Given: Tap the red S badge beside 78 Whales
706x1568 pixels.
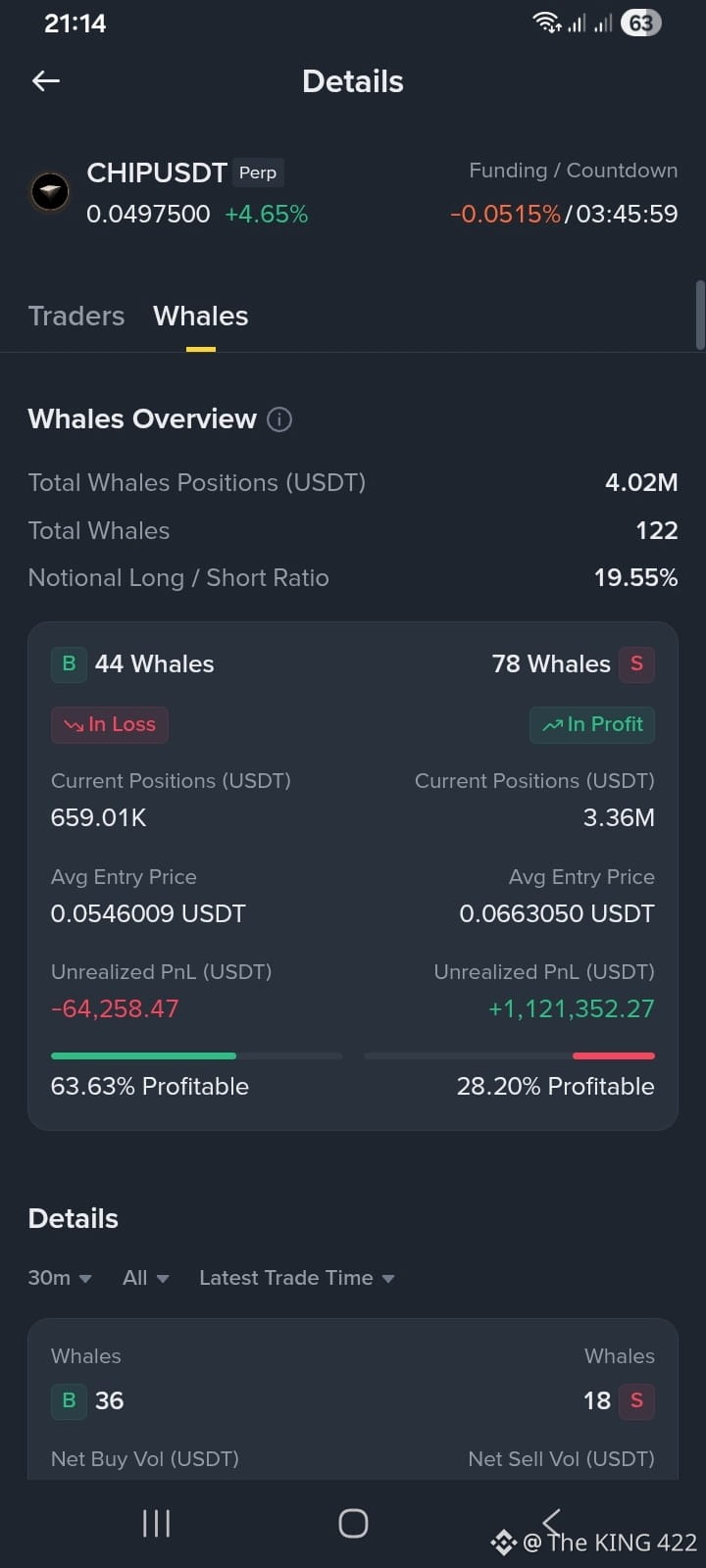Looking at the screenshot, I should click(x=636, y=663).
